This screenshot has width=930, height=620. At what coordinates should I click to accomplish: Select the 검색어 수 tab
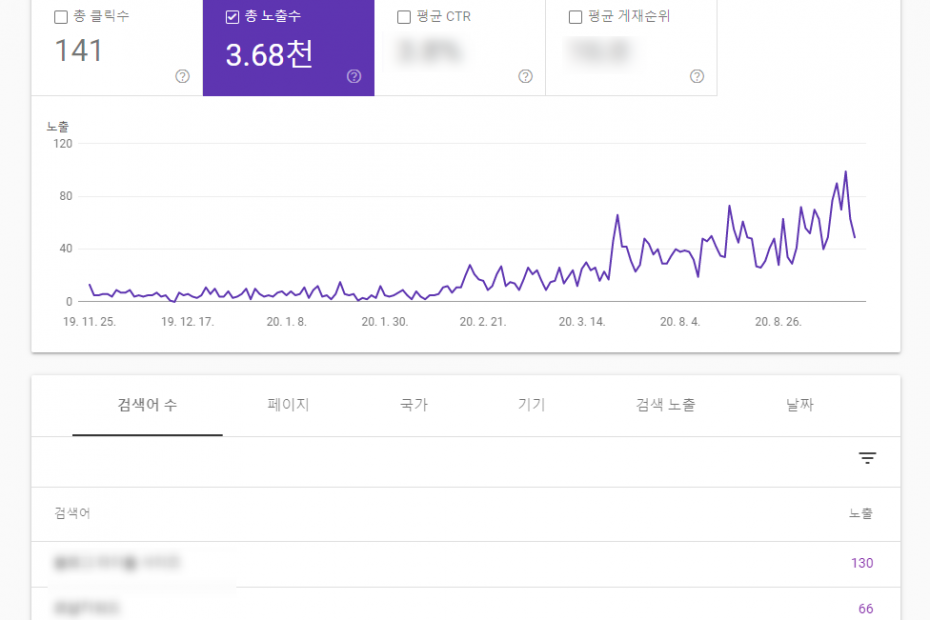click(x=147, y=405)
